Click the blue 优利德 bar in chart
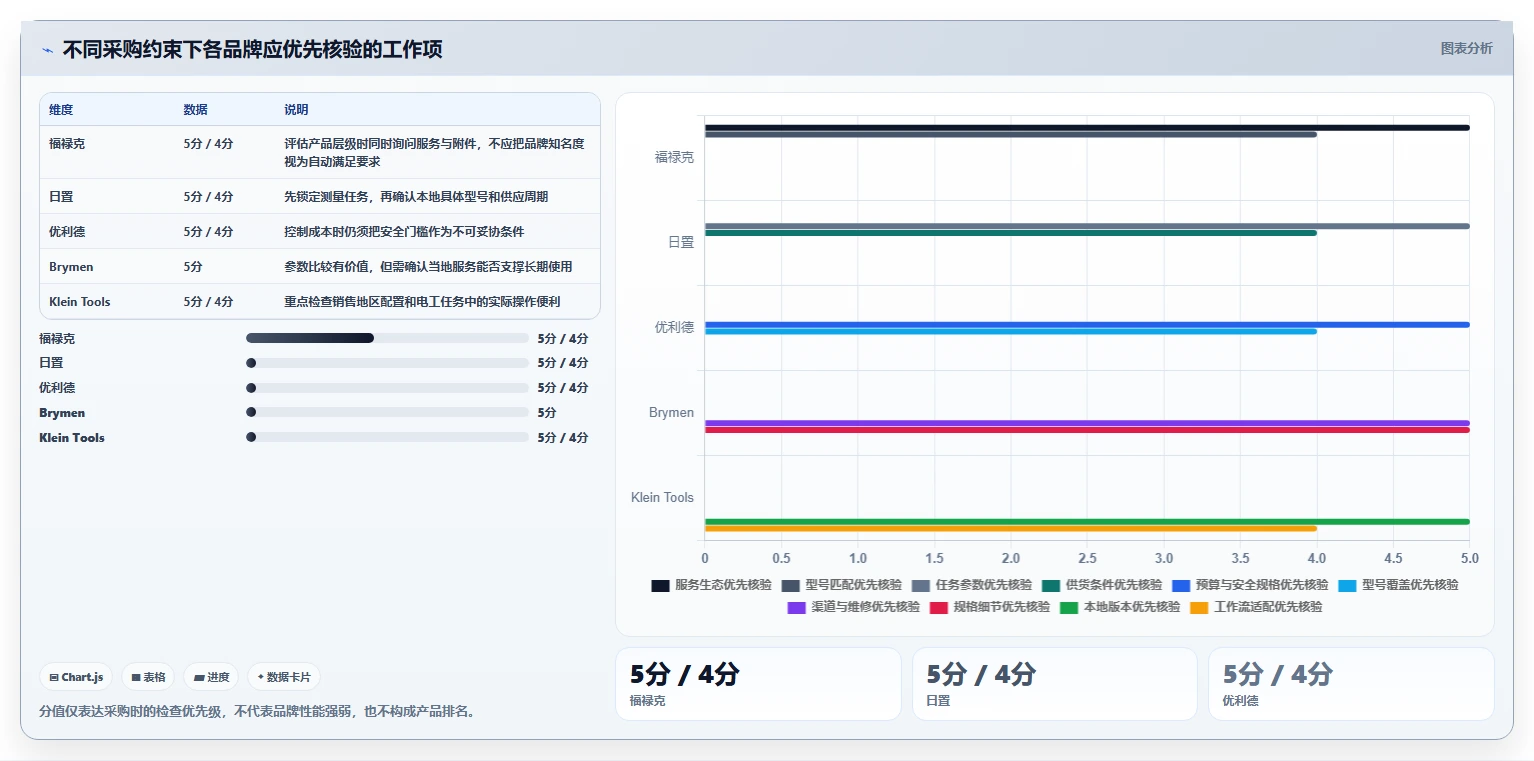This screenshot has width=1534, height=761. point(1087,324)
